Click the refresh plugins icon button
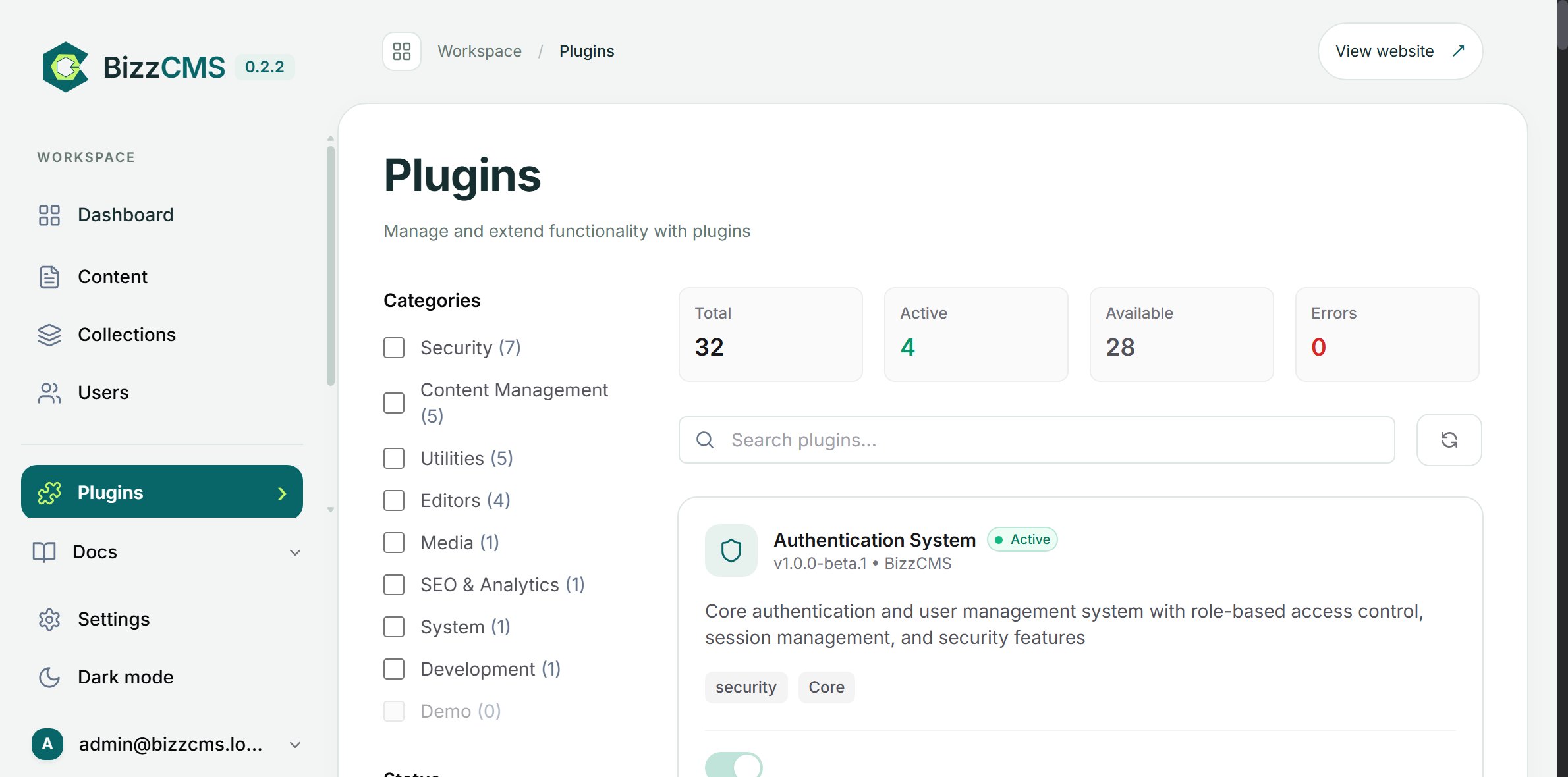The image size is (1568, 777). [x=1449, y=440]
